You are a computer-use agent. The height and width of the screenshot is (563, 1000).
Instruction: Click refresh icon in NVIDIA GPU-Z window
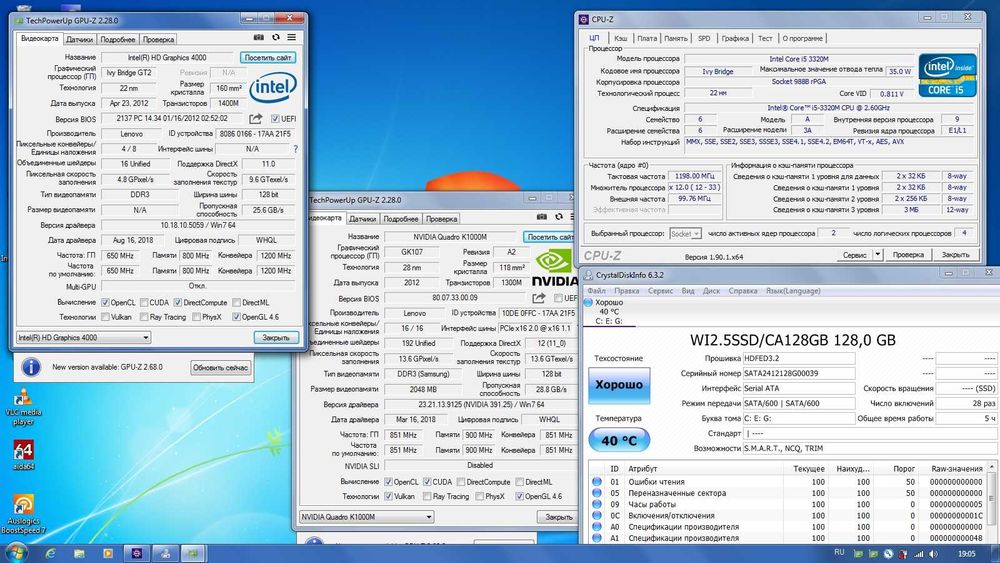click(x=559, y=217)
